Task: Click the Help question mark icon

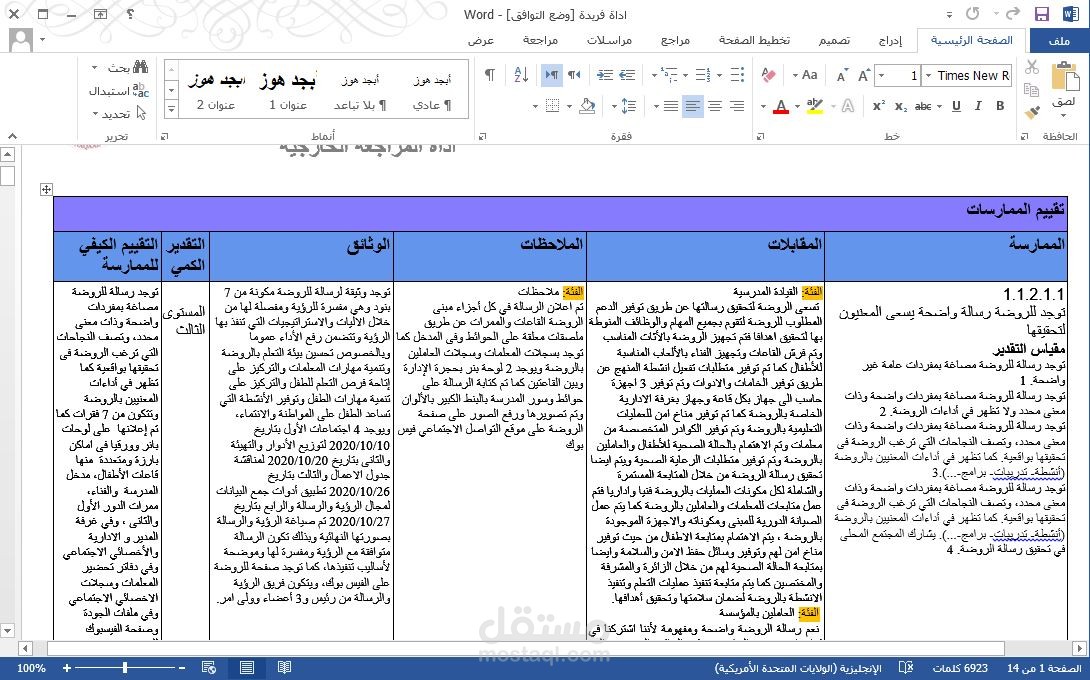Action: (x=130, y=13)
